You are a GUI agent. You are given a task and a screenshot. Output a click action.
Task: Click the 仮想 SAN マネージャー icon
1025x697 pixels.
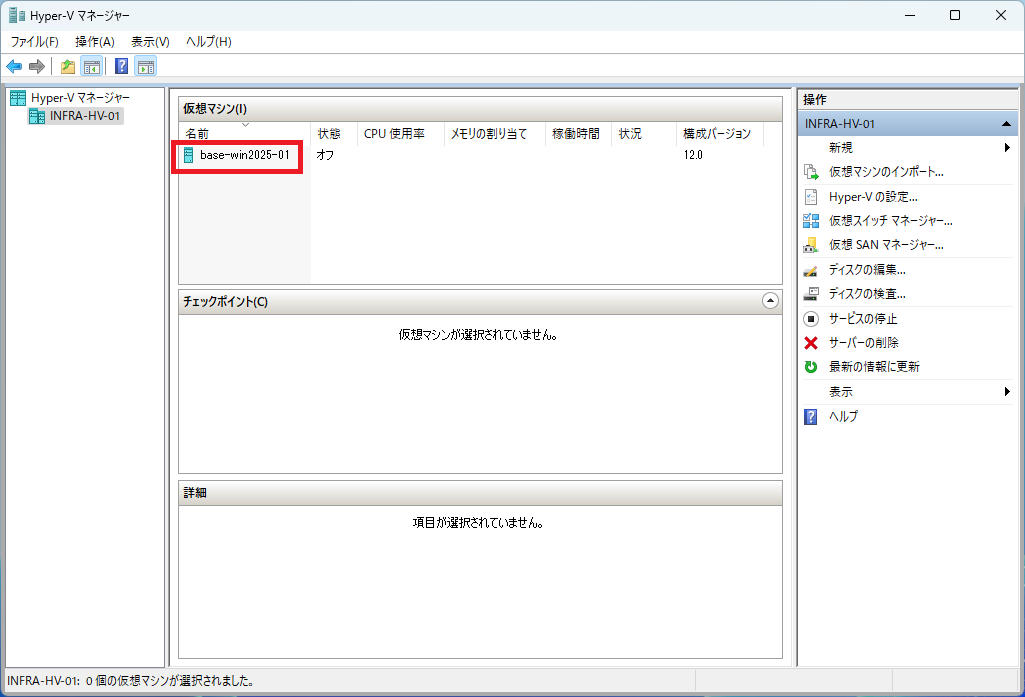tap(811, 245)
